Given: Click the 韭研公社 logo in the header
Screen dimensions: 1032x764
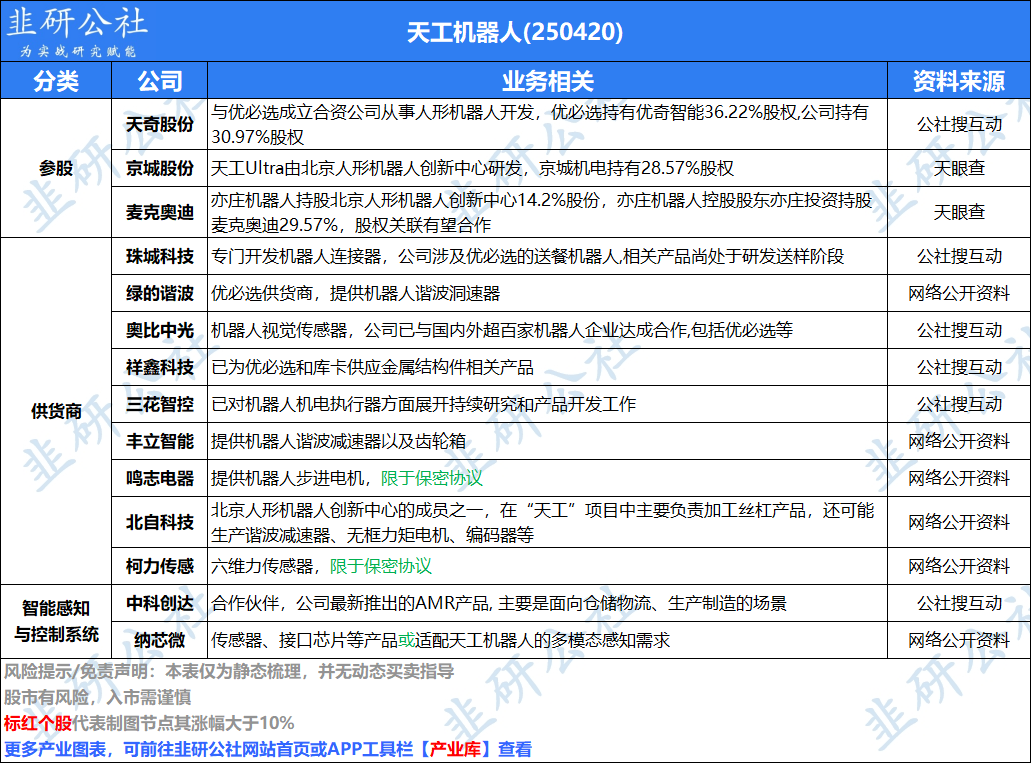Looking at the screenshot, I should (77, 31).
